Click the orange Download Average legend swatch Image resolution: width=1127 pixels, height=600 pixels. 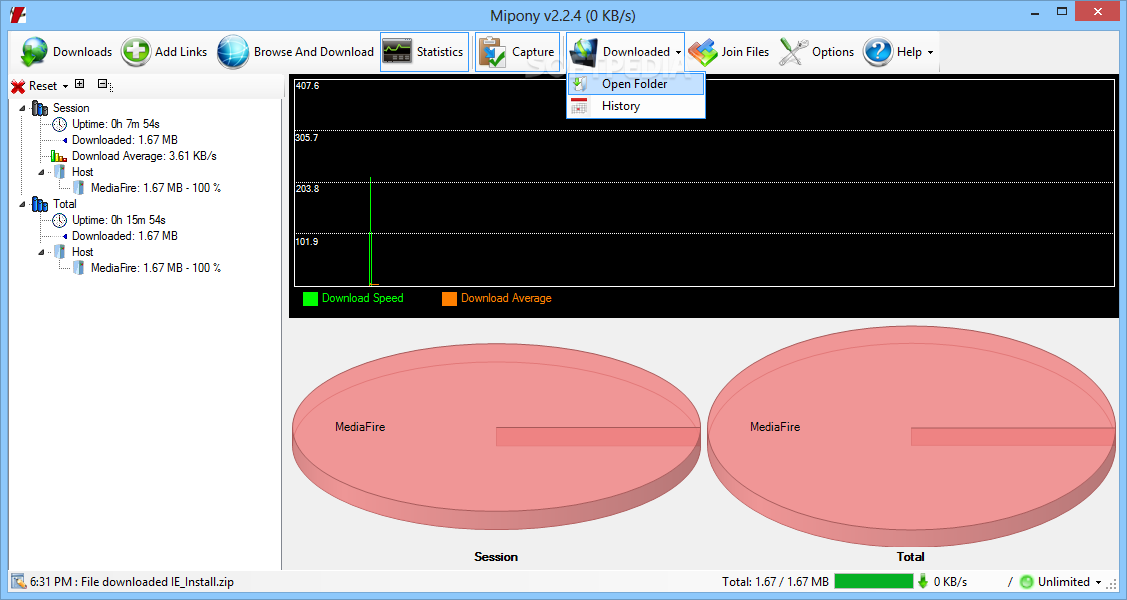tap(449, 299)
